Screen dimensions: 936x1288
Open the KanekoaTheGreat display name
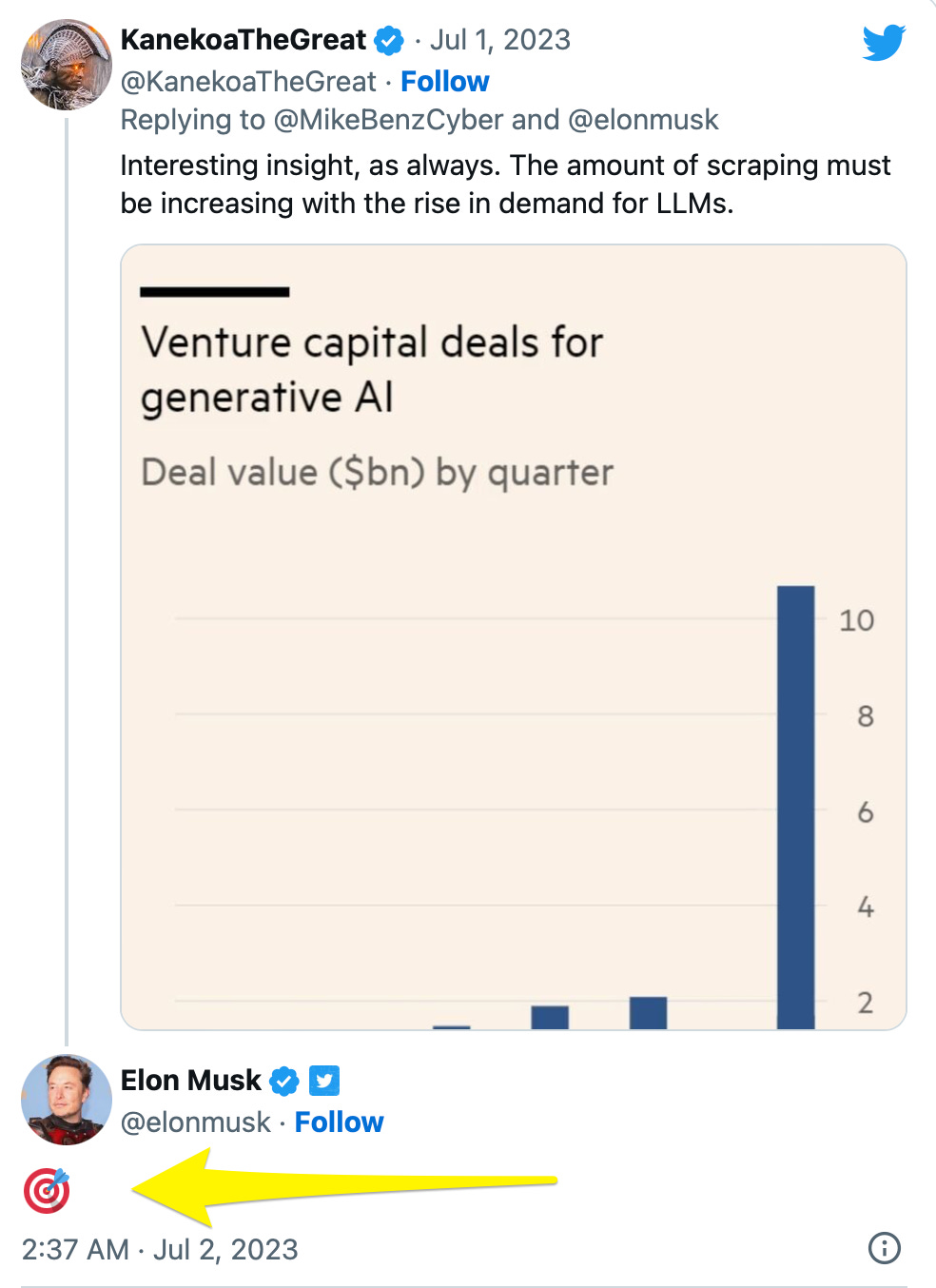point(244,40)
